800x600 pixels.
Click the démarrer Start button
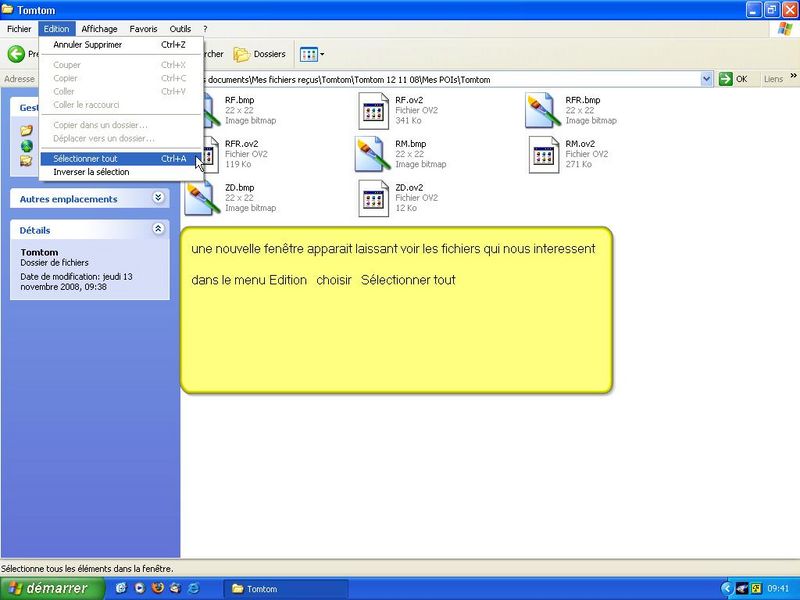tap(52, 588)
